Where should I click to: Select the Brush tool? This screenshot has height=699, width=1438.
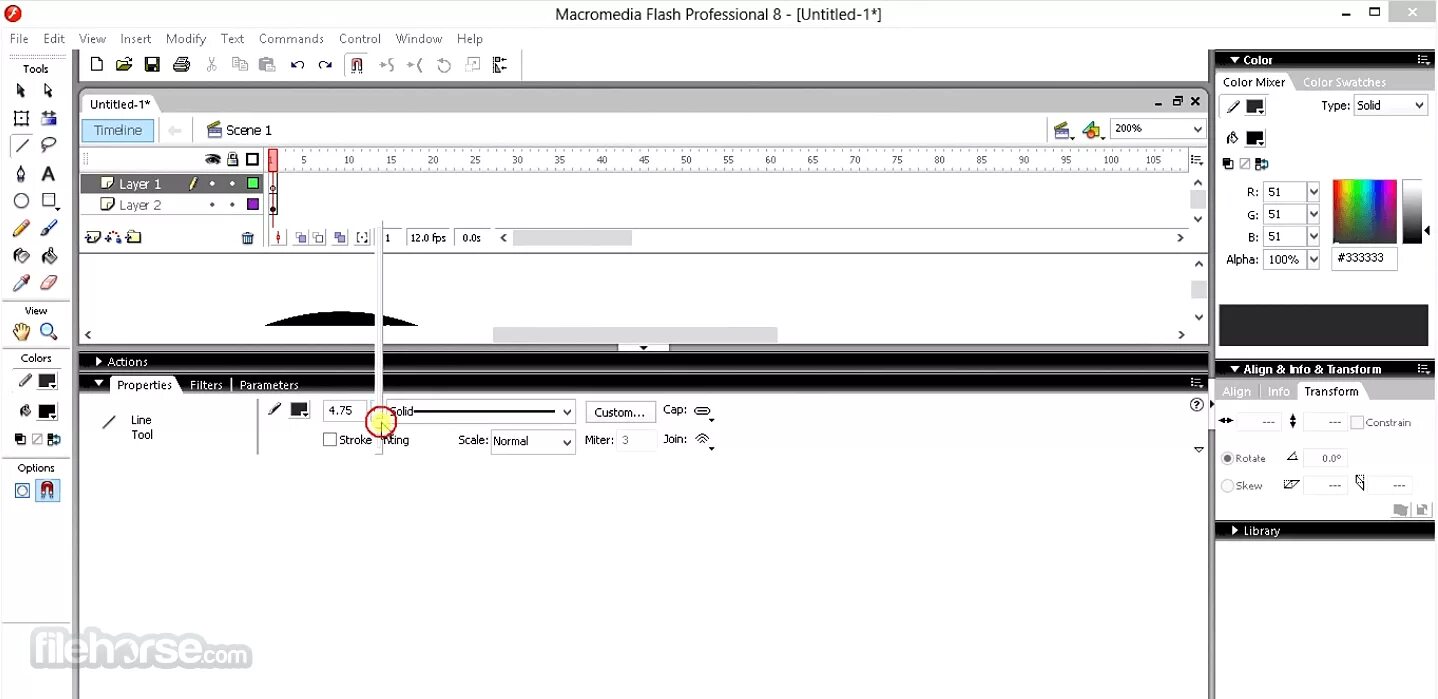48,229
